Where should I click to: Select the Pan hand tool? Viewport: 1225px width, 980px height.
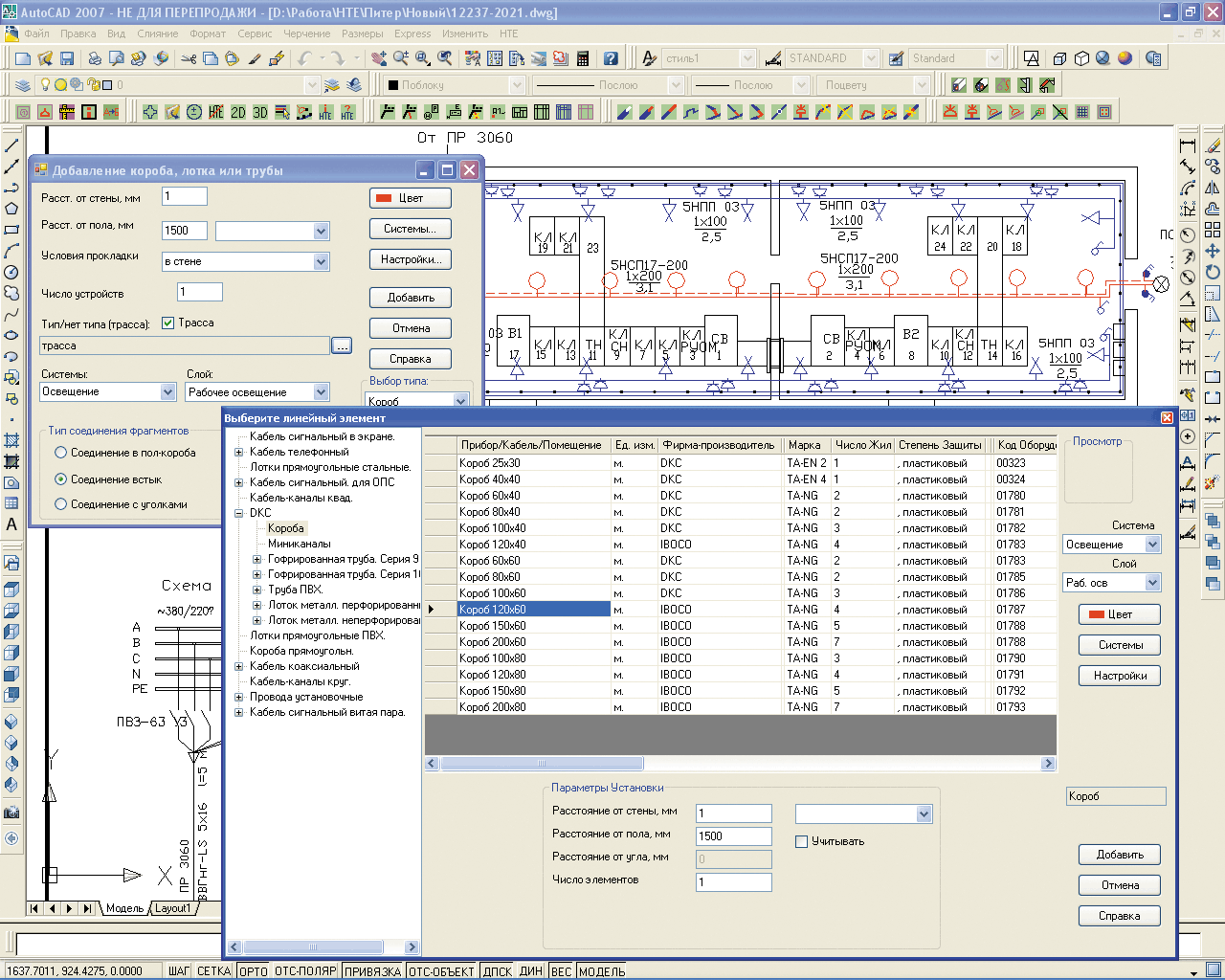coord(379,58)
